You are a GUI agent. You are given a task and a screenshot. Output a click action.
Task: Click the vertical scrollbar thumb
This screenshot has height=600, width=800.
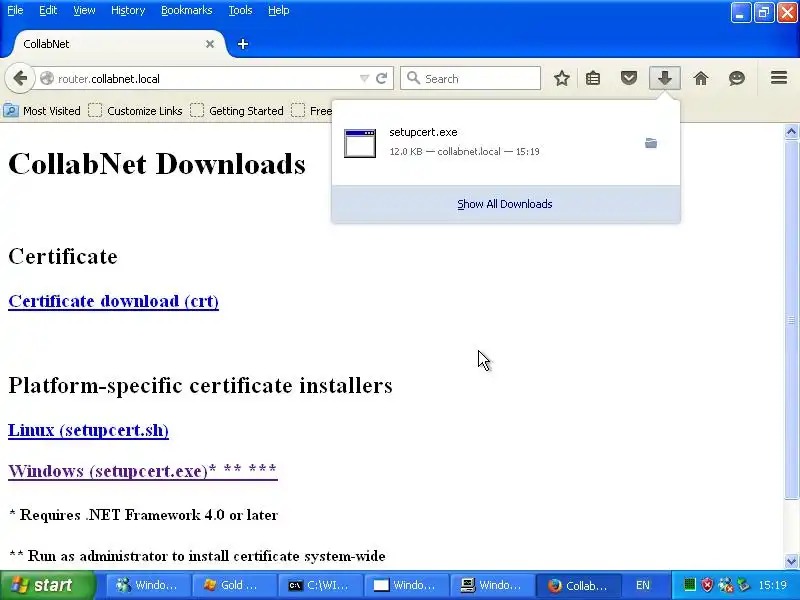click(791, 320)
